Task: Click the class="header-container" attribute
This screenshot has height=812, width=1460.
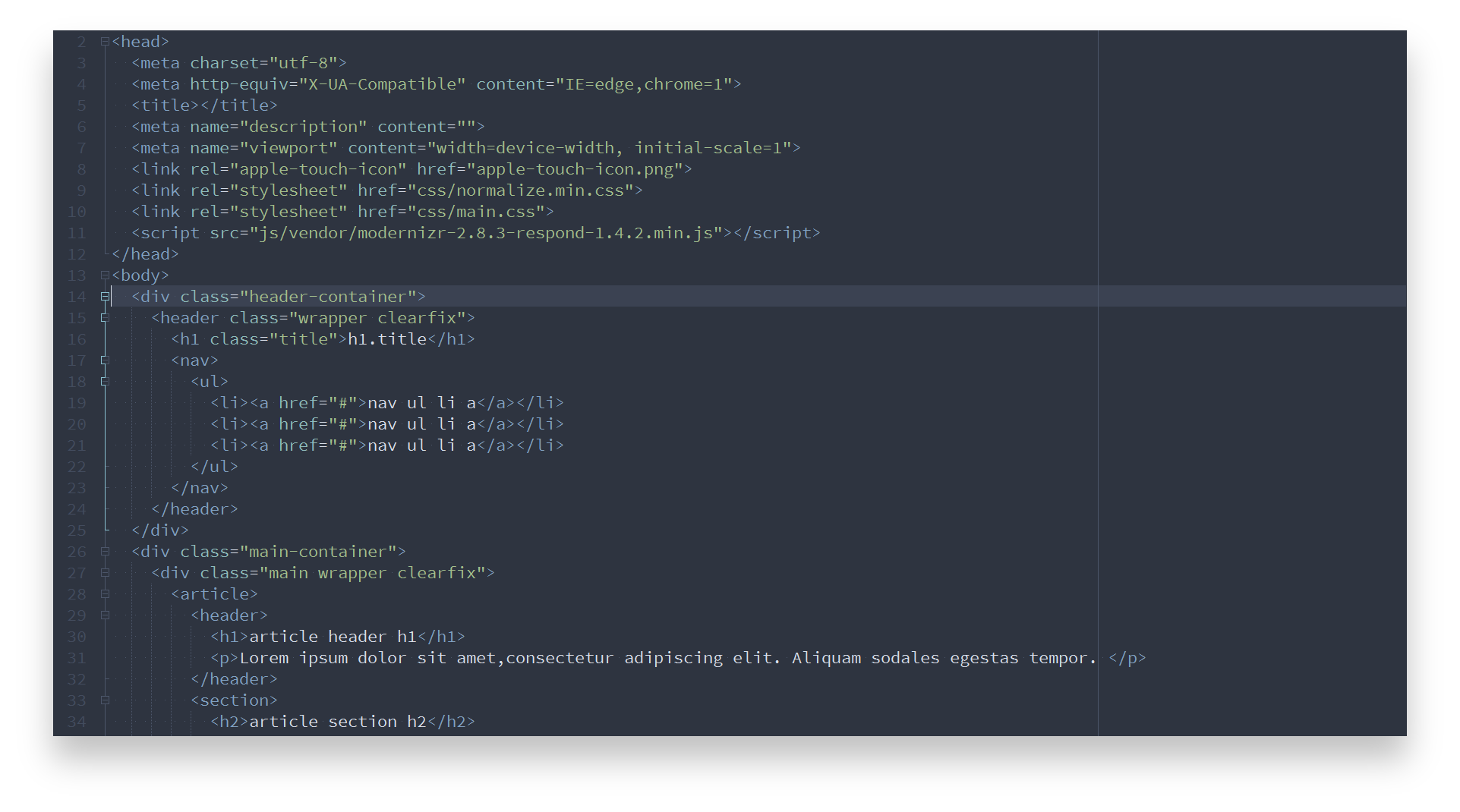Action: [x=298, y=297]
